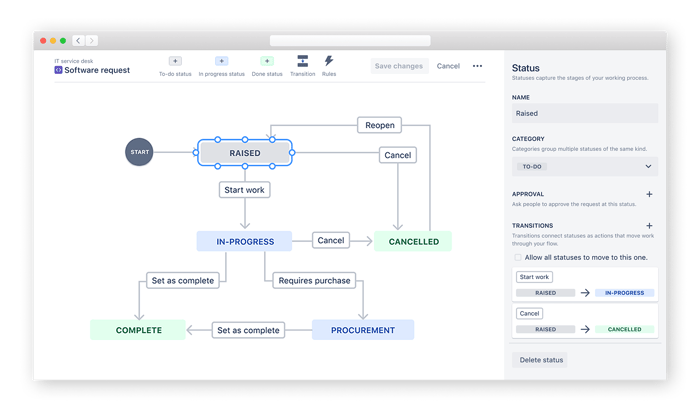Click the bottom-center connector handle on RAISED
This screenshot has height=411, width=700.
[x=245, y=166]
